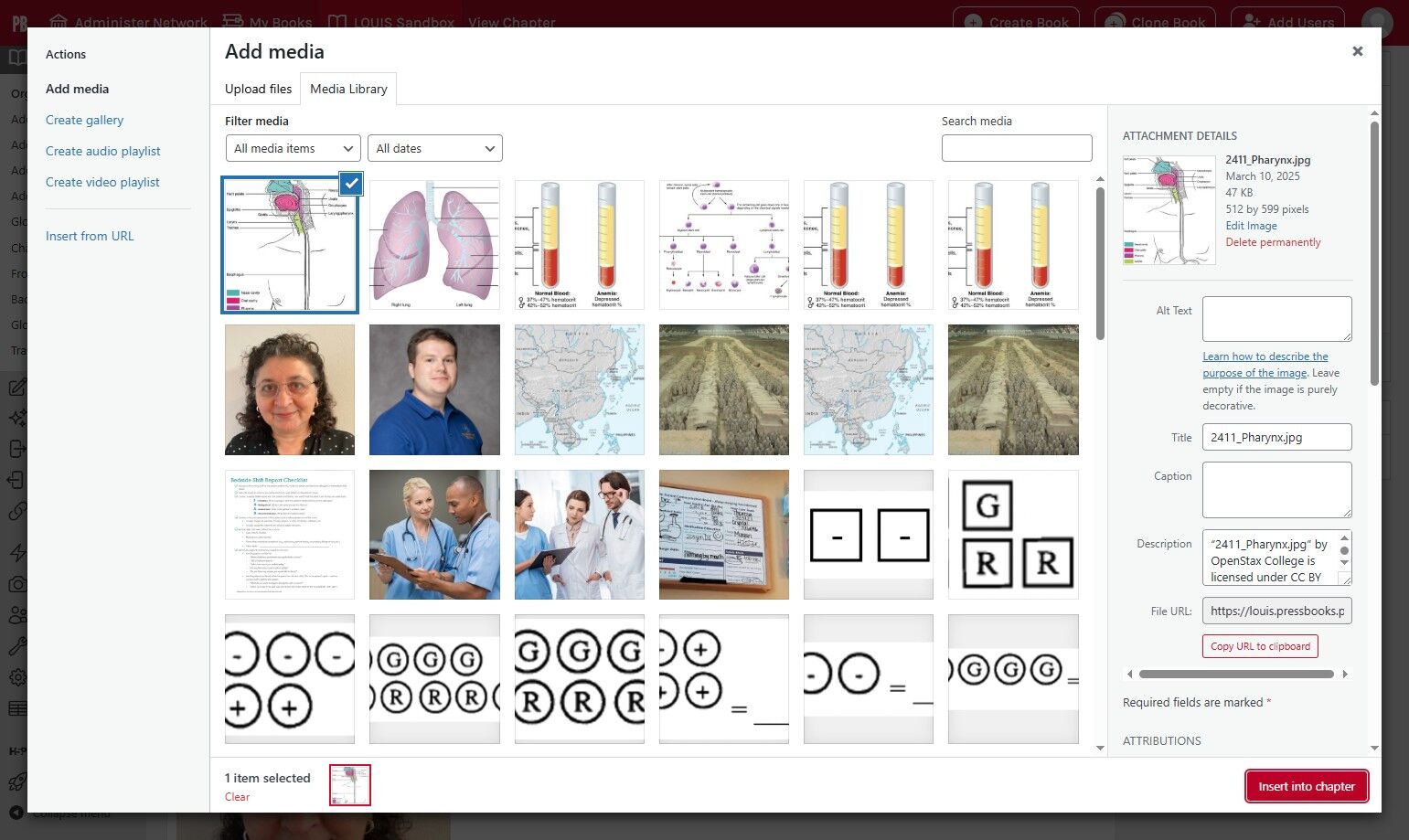
Task: Clear the media selection
Action: (x=237, y=797)
